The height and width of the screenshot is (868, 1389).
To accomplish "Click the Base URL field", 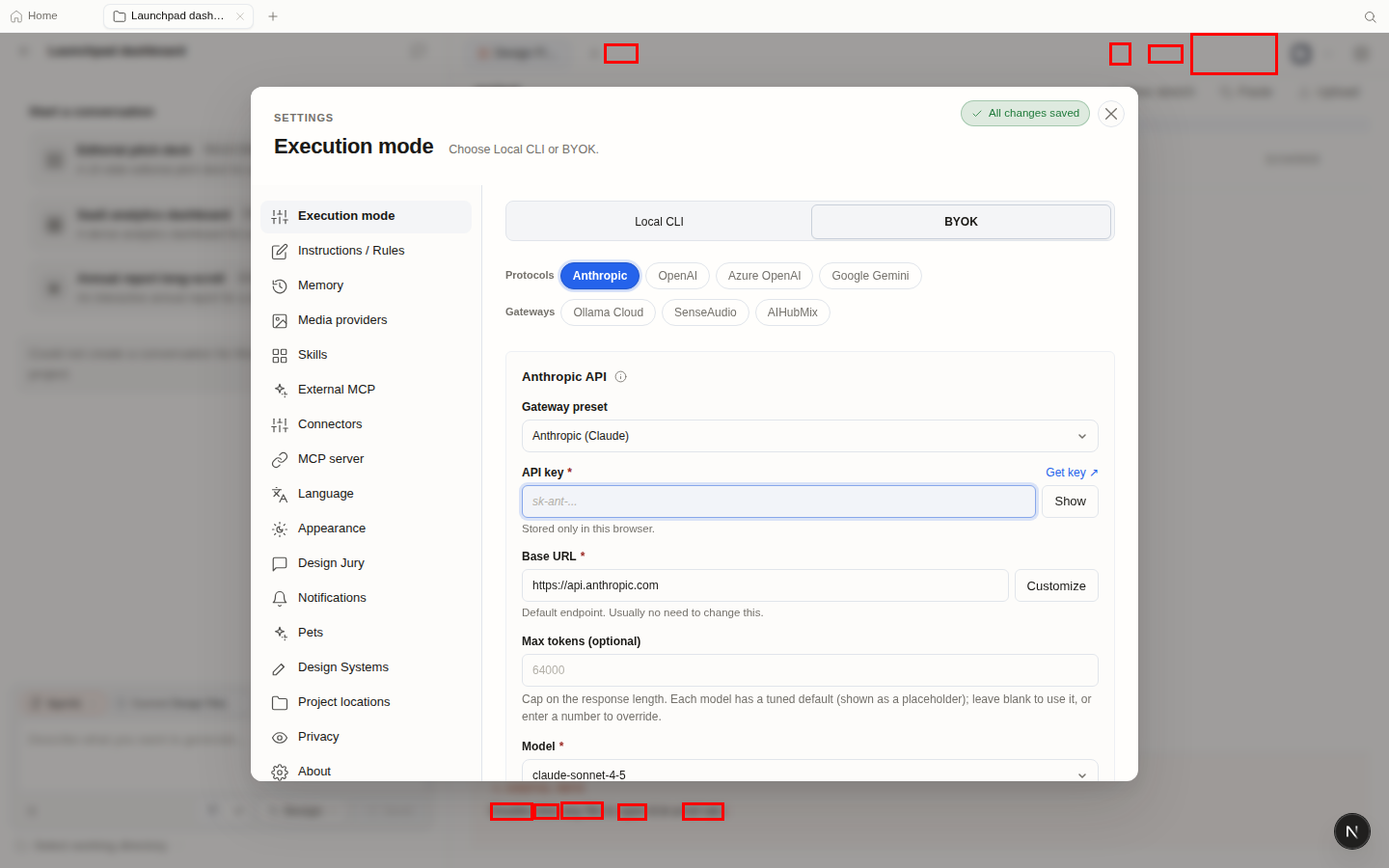I will (x=765, y=585).
